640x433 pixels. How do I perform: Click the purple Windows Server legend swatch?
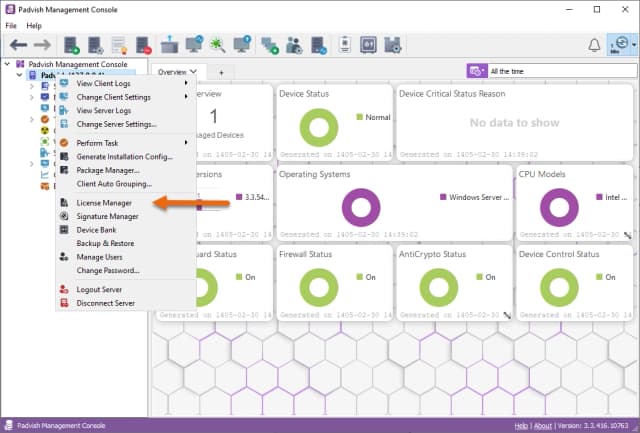443,197
